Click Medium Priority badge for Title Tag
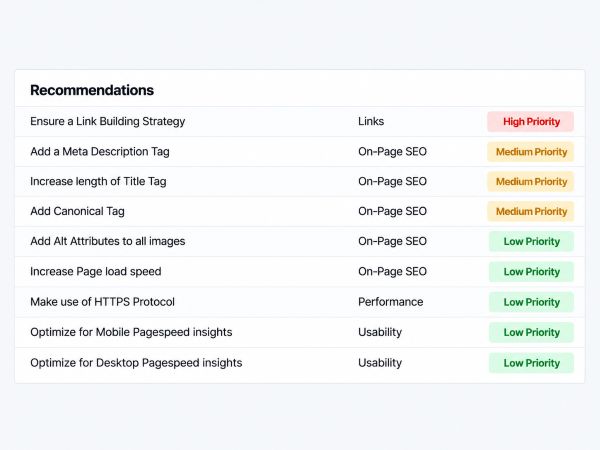This screenshot has height=450, width=600. (x=530, y=182)
